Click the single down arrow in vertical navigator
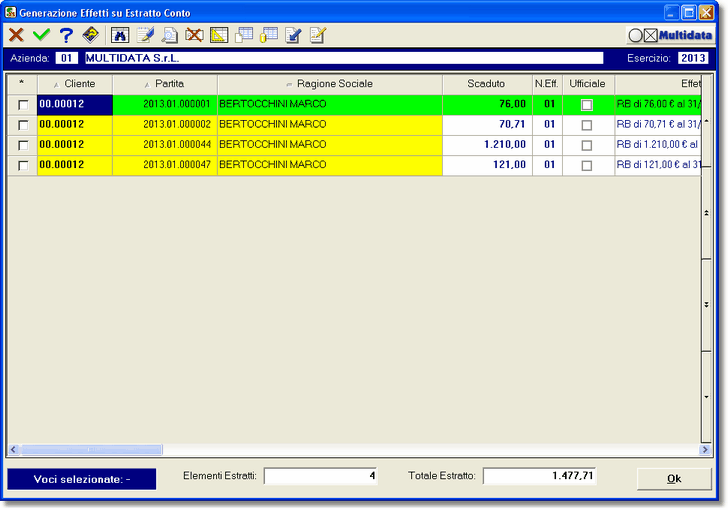 click(707, 397)
